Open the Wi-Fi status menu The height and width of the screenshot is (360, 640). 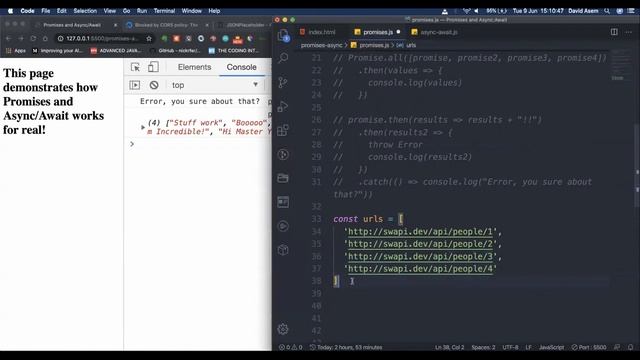pos(467,11)
